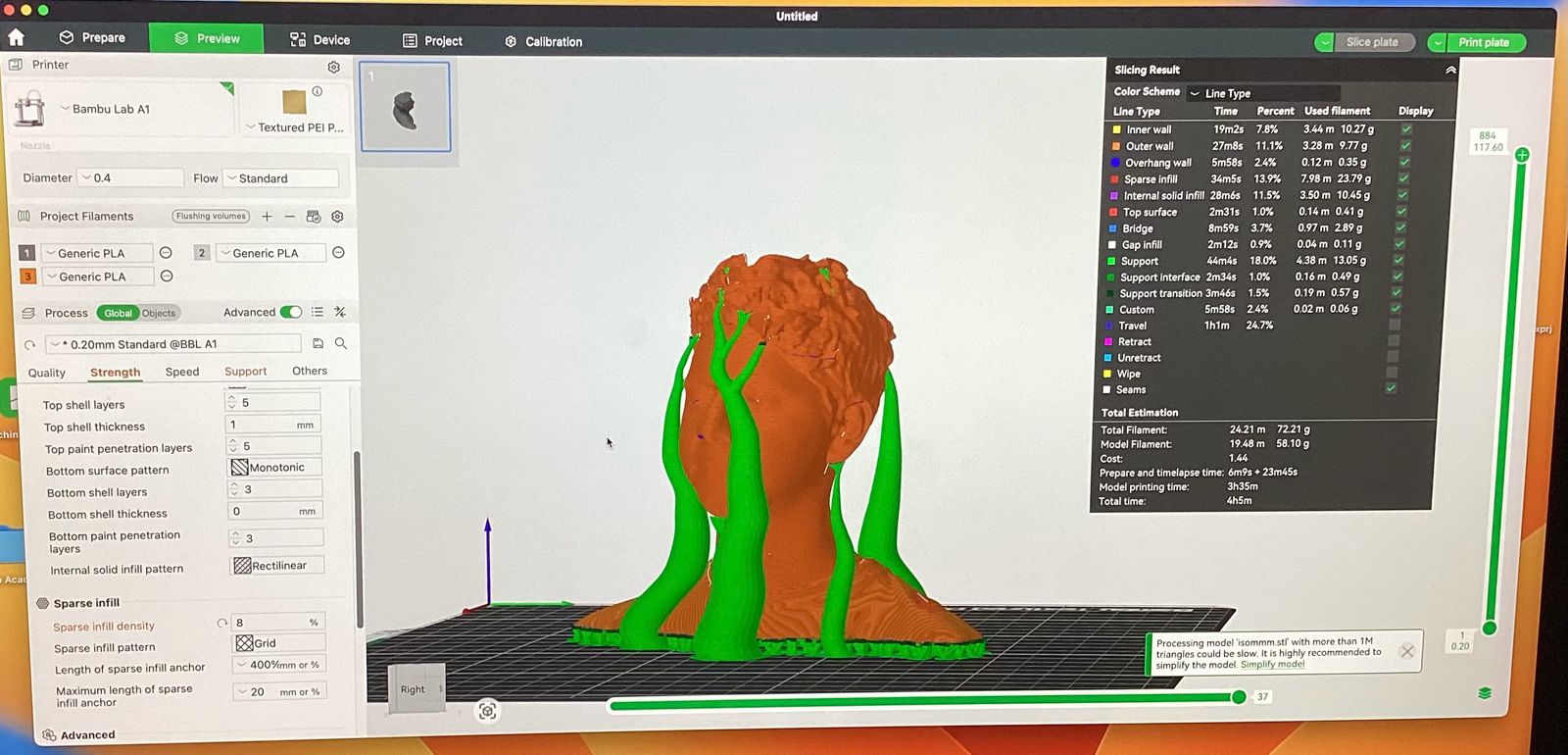Toggle Sparse infill display checkbox
Image resolution: width=1568 pixels, height=755 pixels.
(1403, 178)
